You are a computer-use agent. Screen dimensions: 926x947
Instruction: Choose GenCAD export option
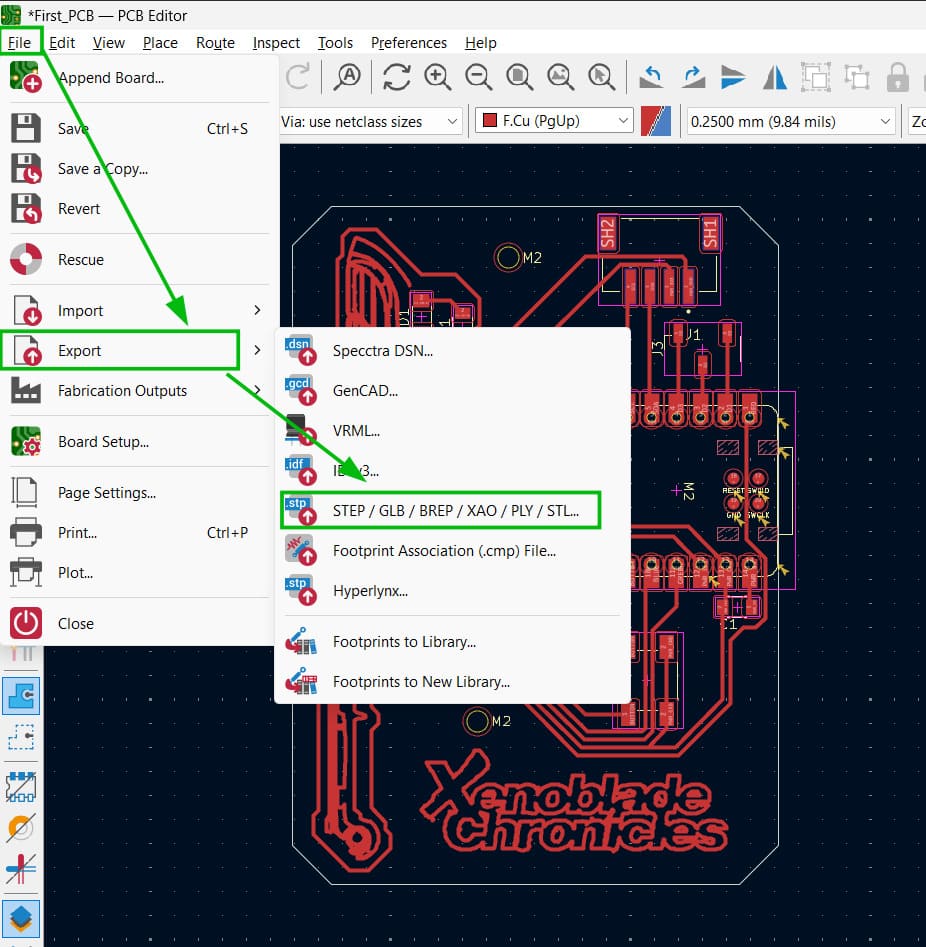pos(452,390)
